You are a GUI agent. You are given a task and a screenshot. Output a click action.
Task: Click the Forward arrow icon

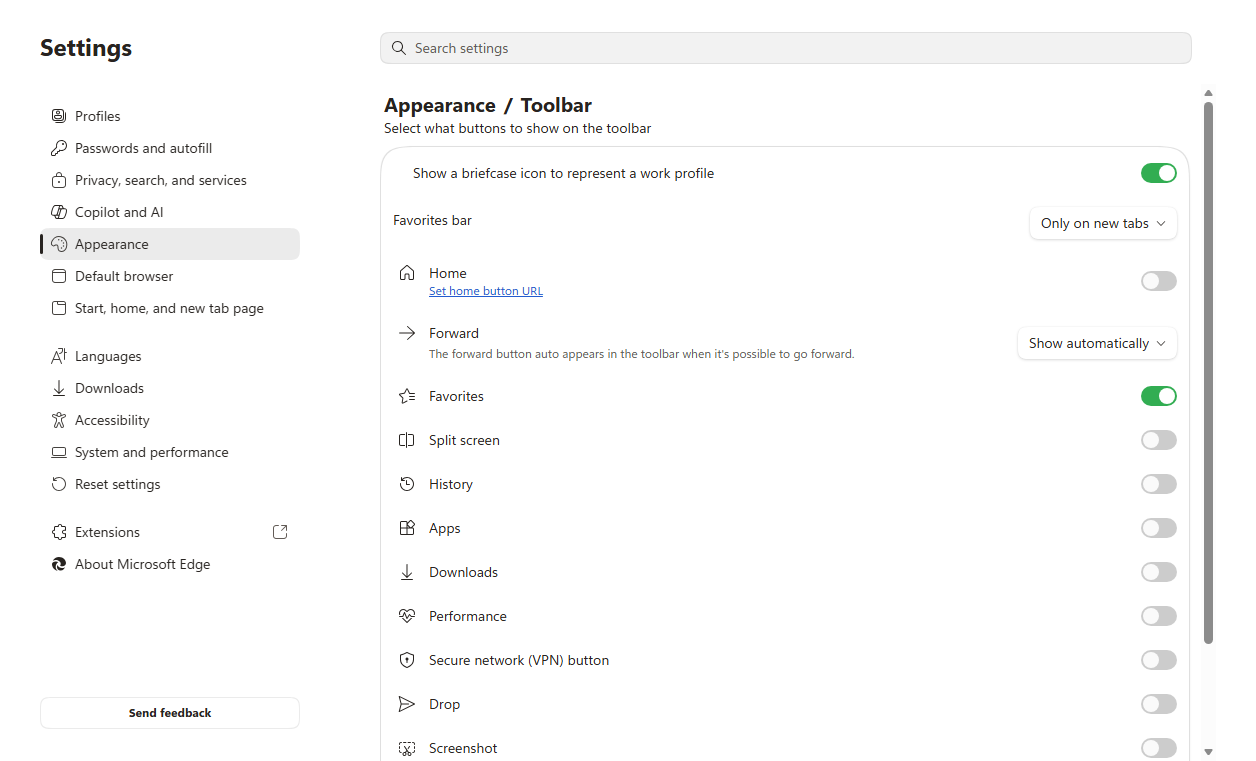pos(407,333)
